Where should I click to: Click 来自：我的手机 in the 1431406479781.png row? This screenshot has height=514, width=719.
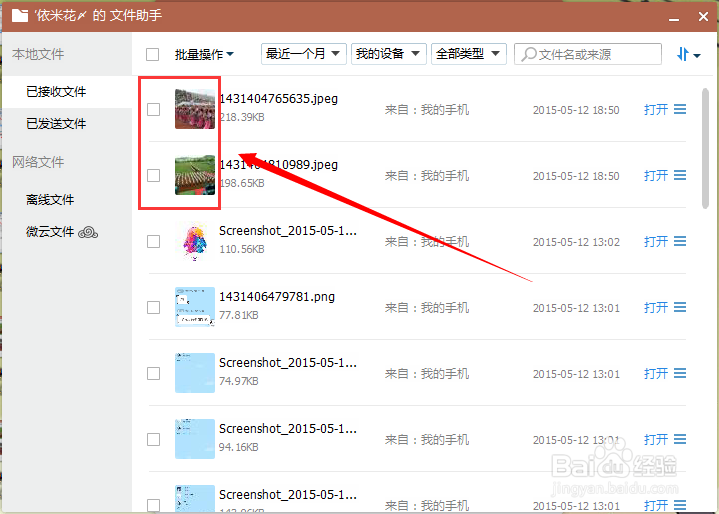point(426,308)
